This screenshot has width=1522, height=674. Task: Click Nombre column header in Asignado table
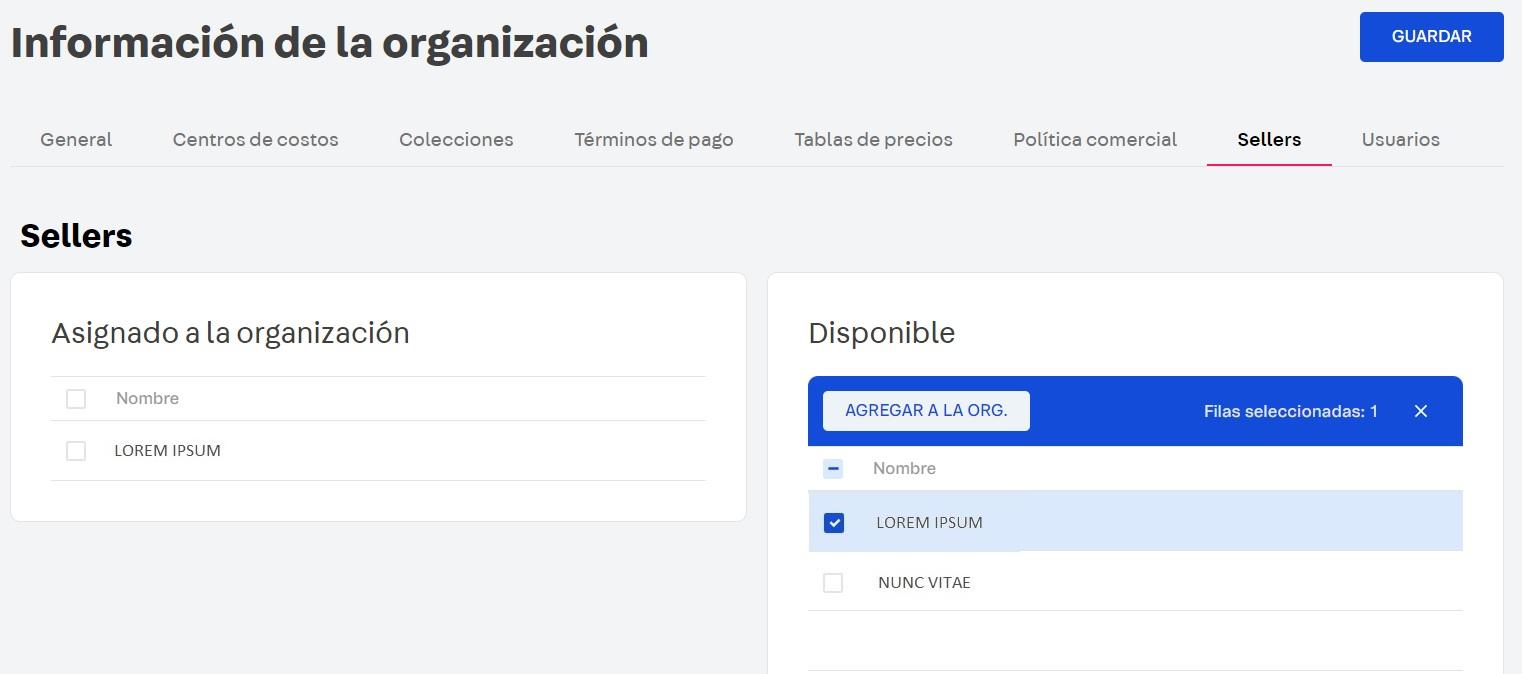[x=147, y=399]
